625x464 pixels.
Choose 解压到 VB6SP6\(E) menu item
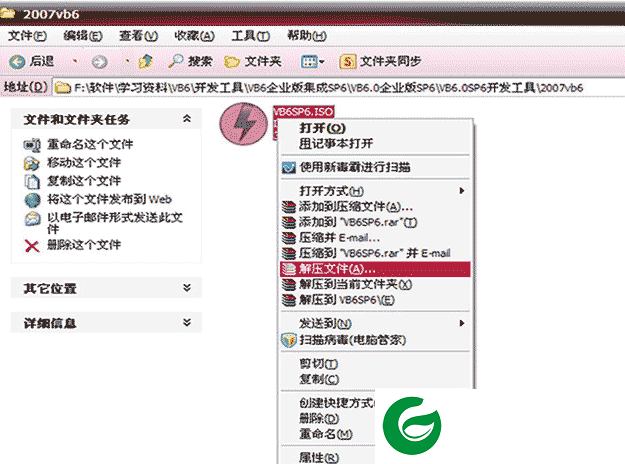375,300
